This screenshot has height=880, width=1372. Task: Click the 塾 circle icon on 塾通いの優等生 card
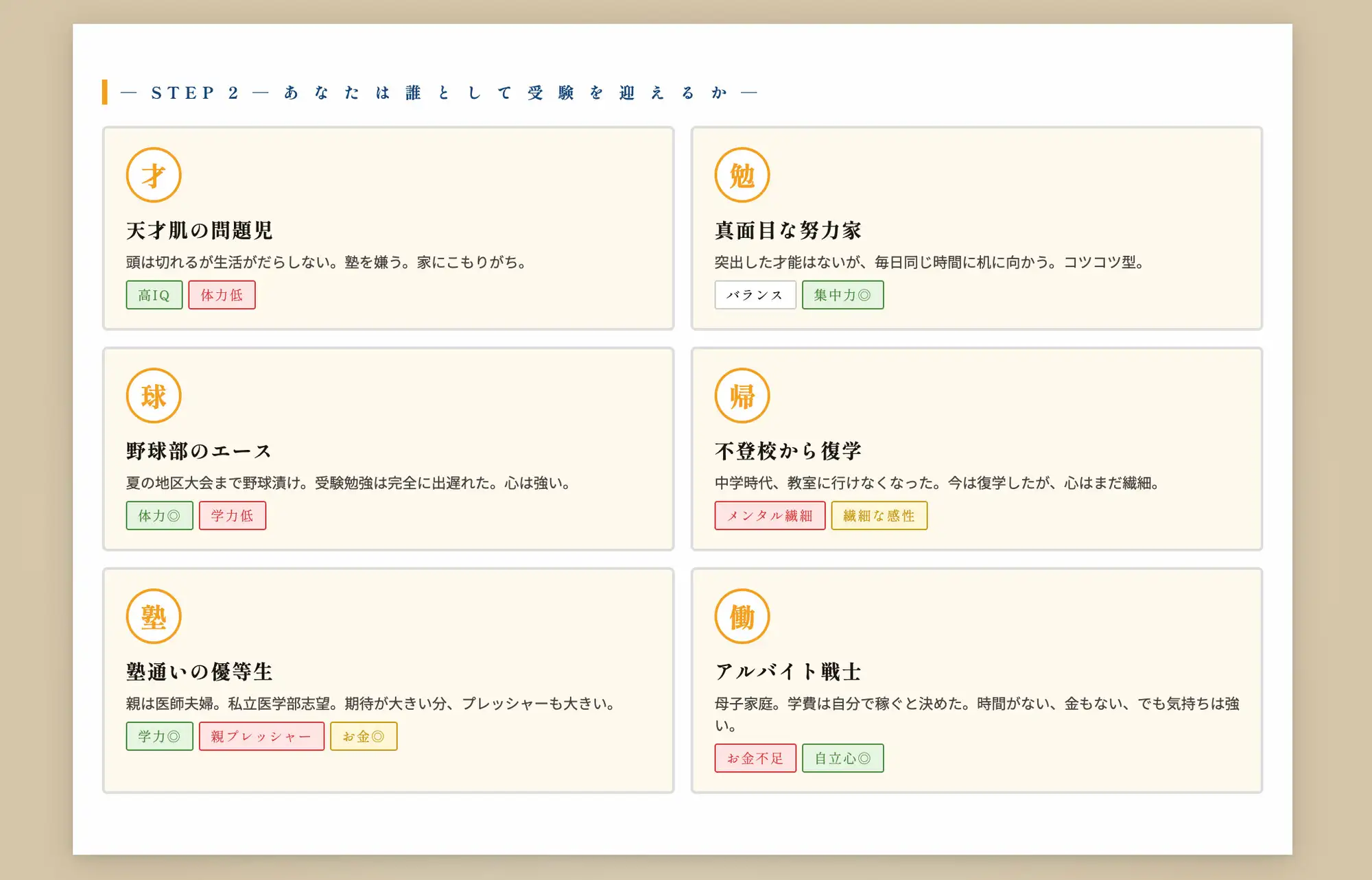(153, 617)
